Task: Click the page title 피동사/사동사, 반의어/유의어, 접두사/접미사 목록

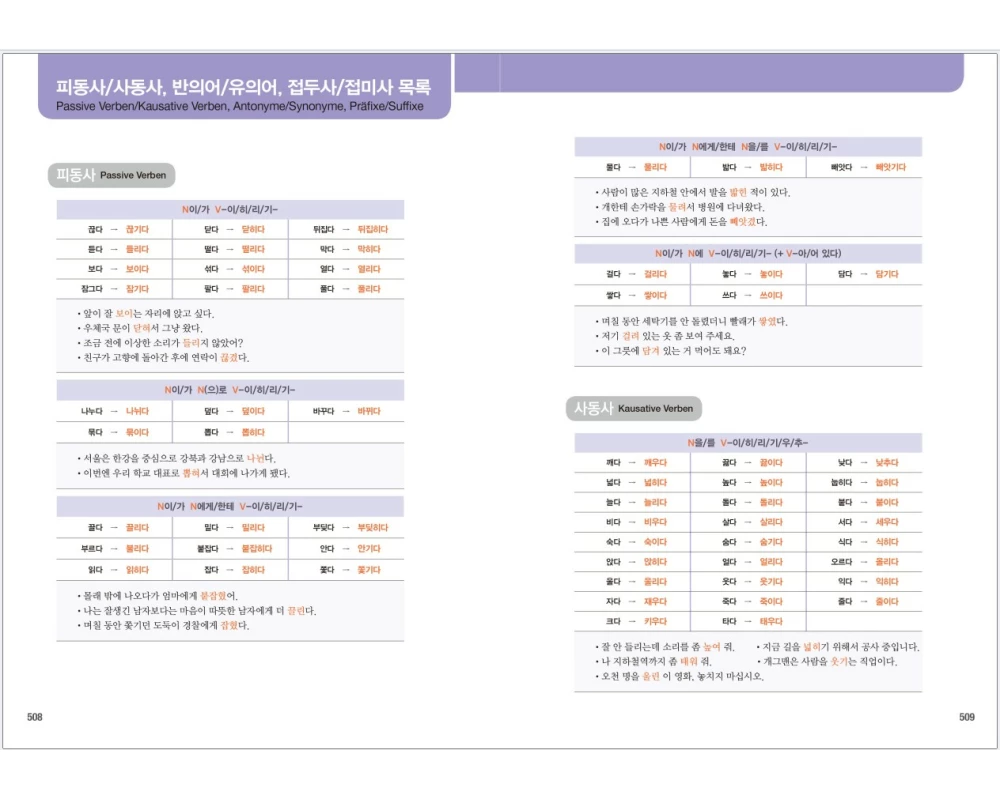Action: click(x=244, y=84)
